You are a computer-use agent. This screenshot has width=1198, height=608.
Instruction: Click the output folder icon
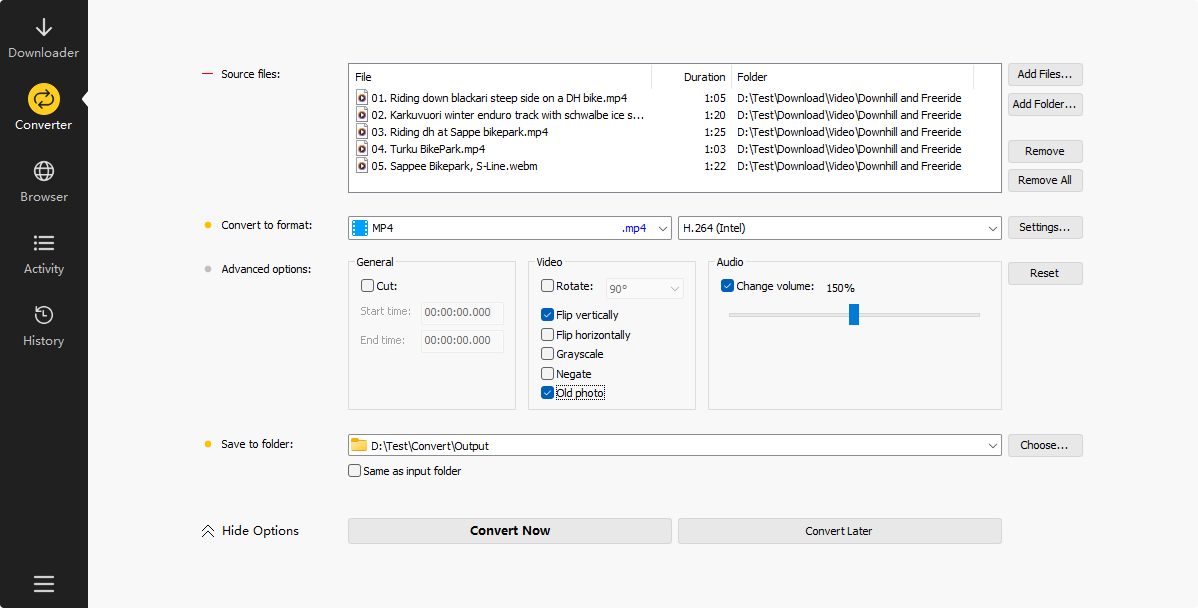pos(359,445)
